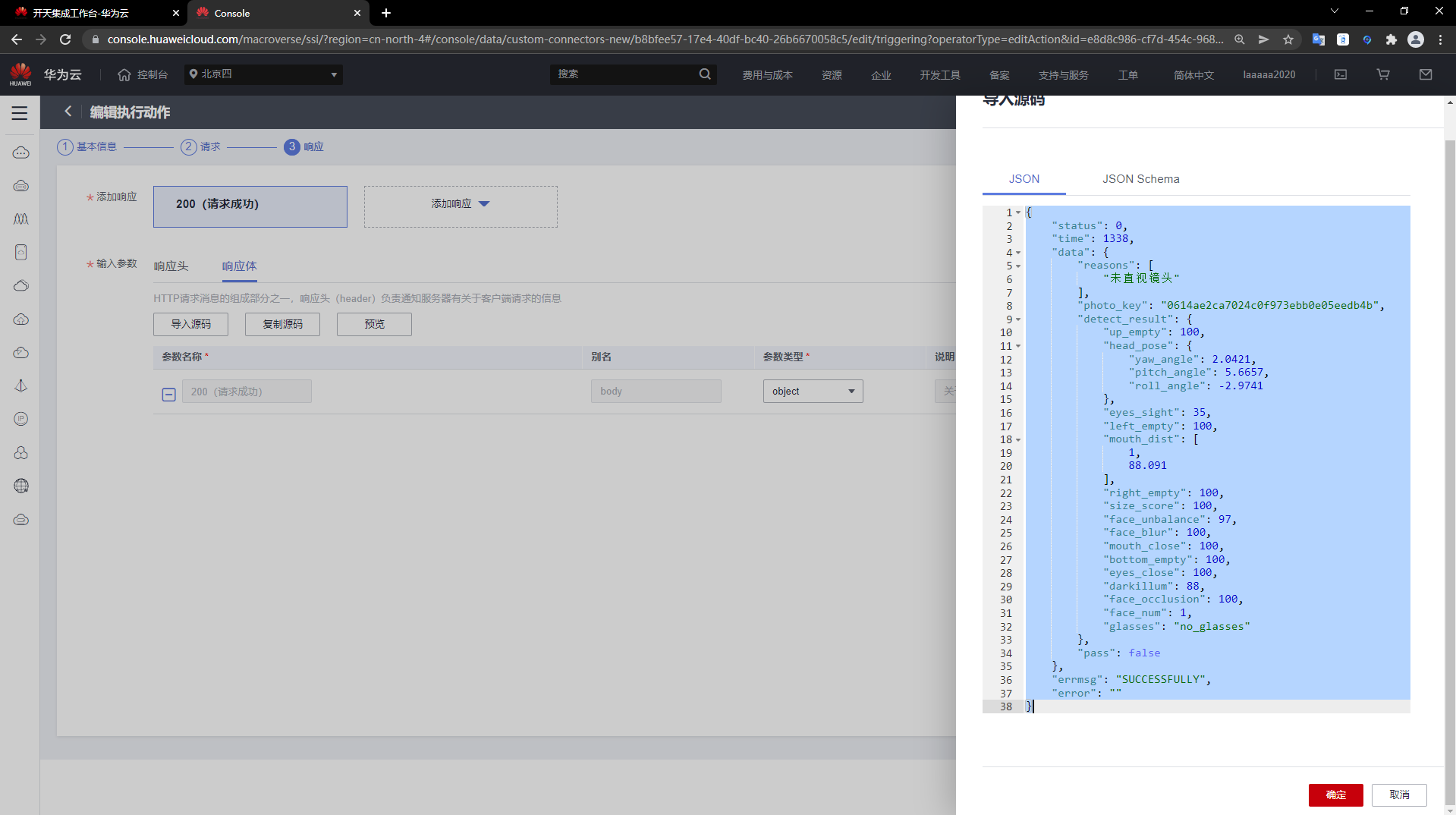
Task: Open the mail messages icon in the header
Action: [x=1426, y=74]
